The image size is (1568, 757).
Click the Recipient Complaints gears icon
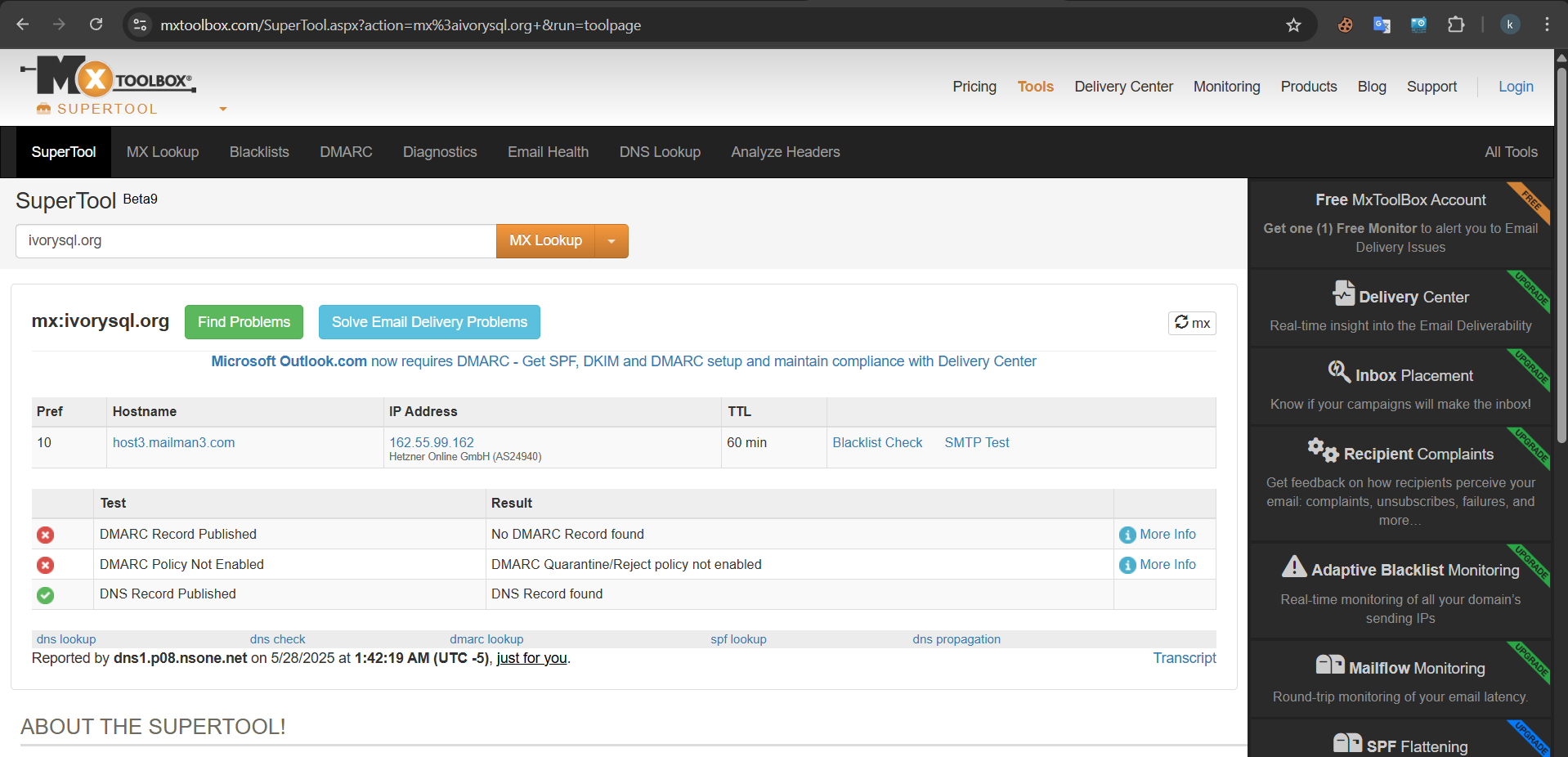pyautogui.click(x=1322, y=450)
